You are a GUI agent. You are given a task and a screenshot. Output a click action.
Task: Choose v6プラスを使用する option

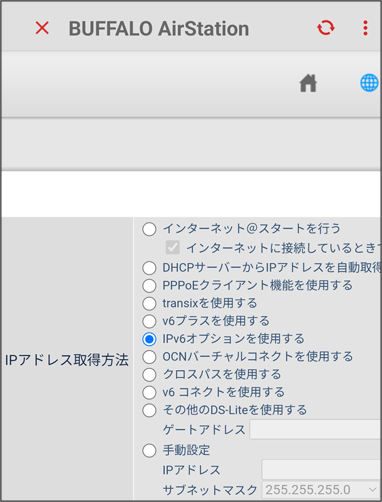[x=149, y=321]
